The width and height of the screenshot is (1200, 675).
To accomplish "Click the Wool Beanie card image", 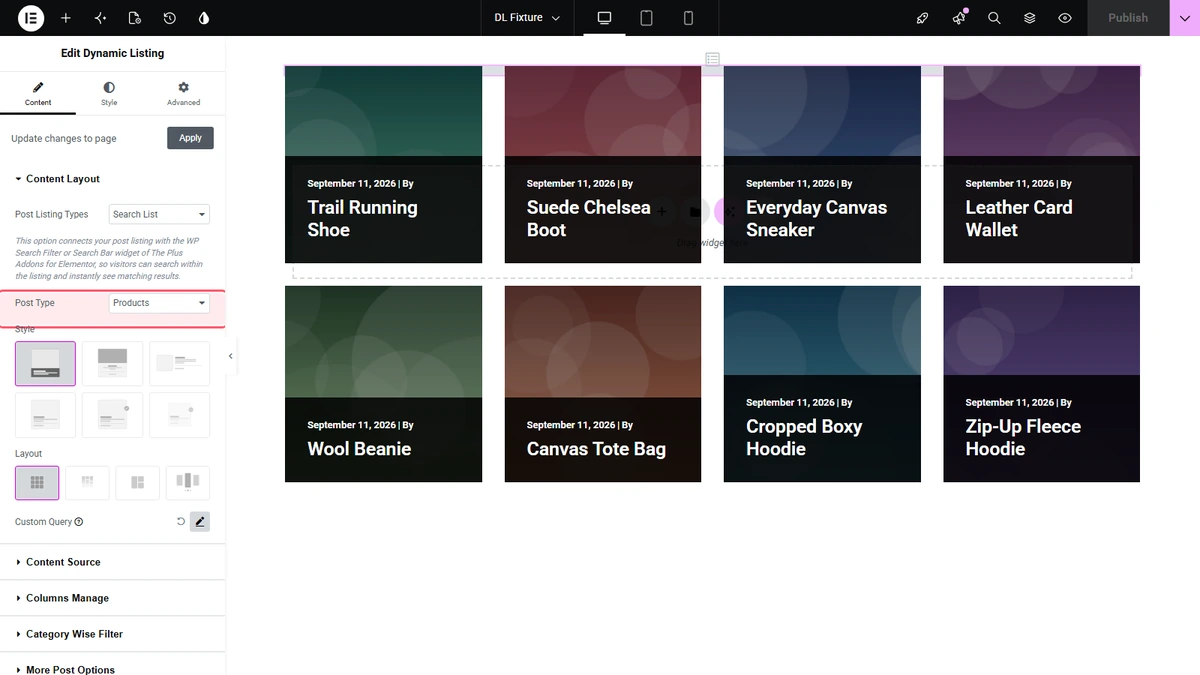I will coord(383,342).
